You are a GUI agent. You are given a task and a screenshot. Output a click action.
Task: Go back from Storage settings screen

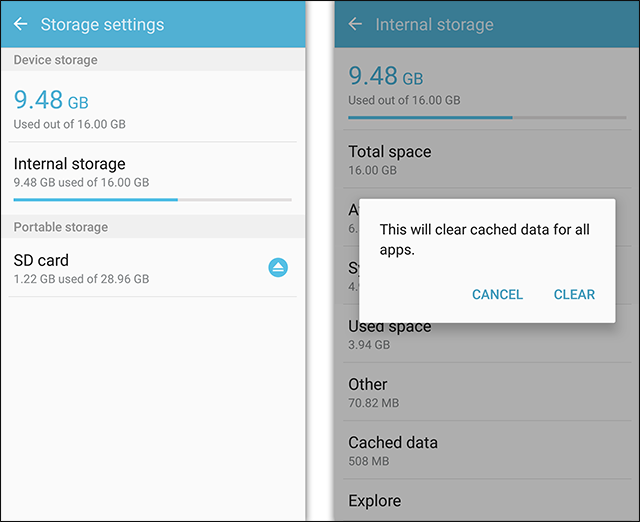click(20, 24)
